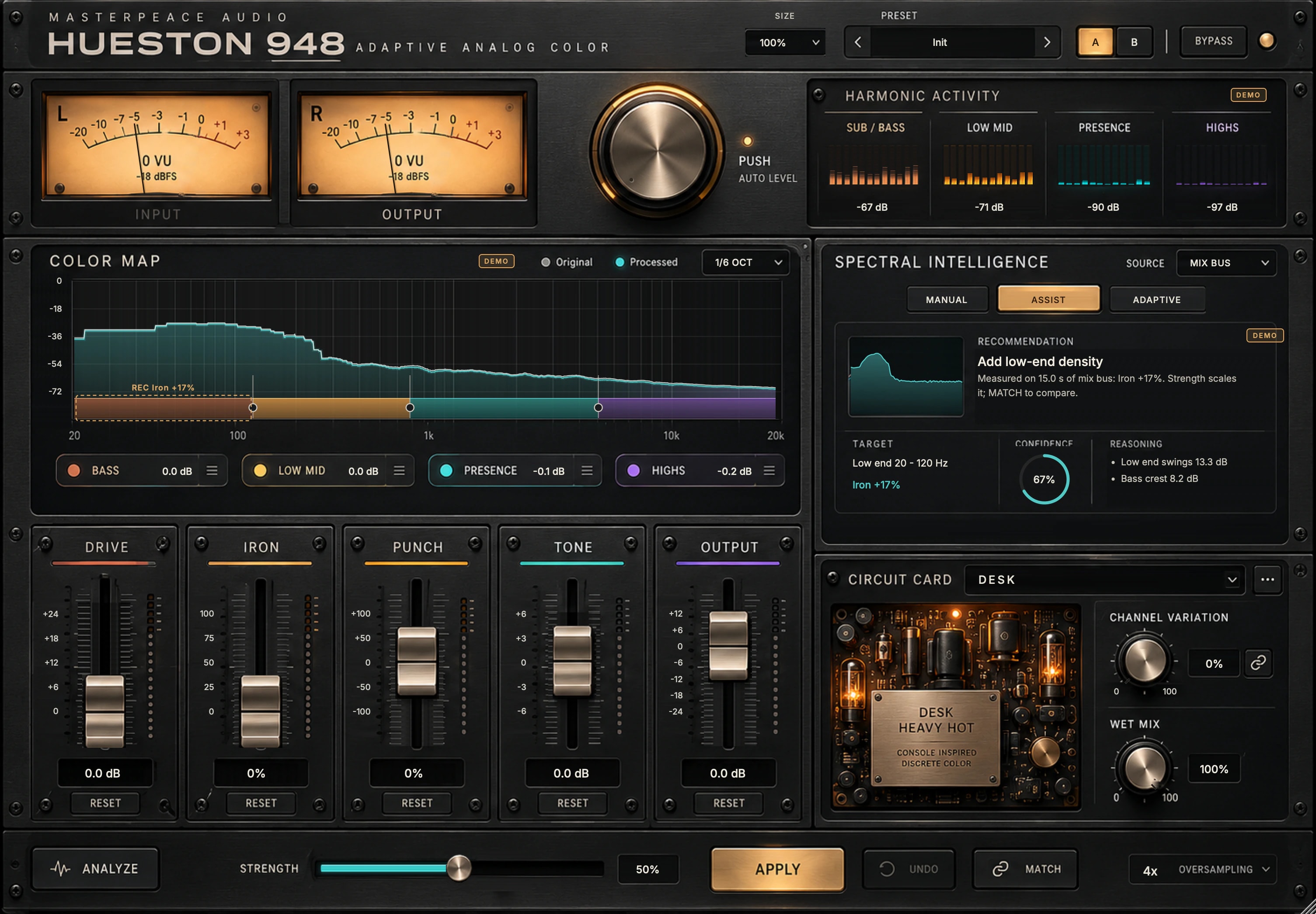Toggle the BYPASS button
Viewport: 1316px width, 914px height.
click(x=1213, y=41)
